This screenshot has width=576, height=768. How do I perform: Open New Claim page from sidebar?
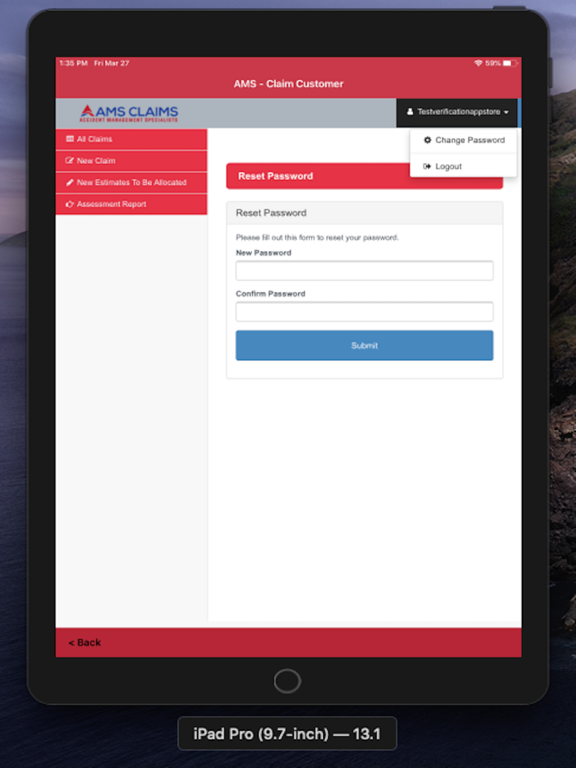pyautogui.click(x=131, y=161)
